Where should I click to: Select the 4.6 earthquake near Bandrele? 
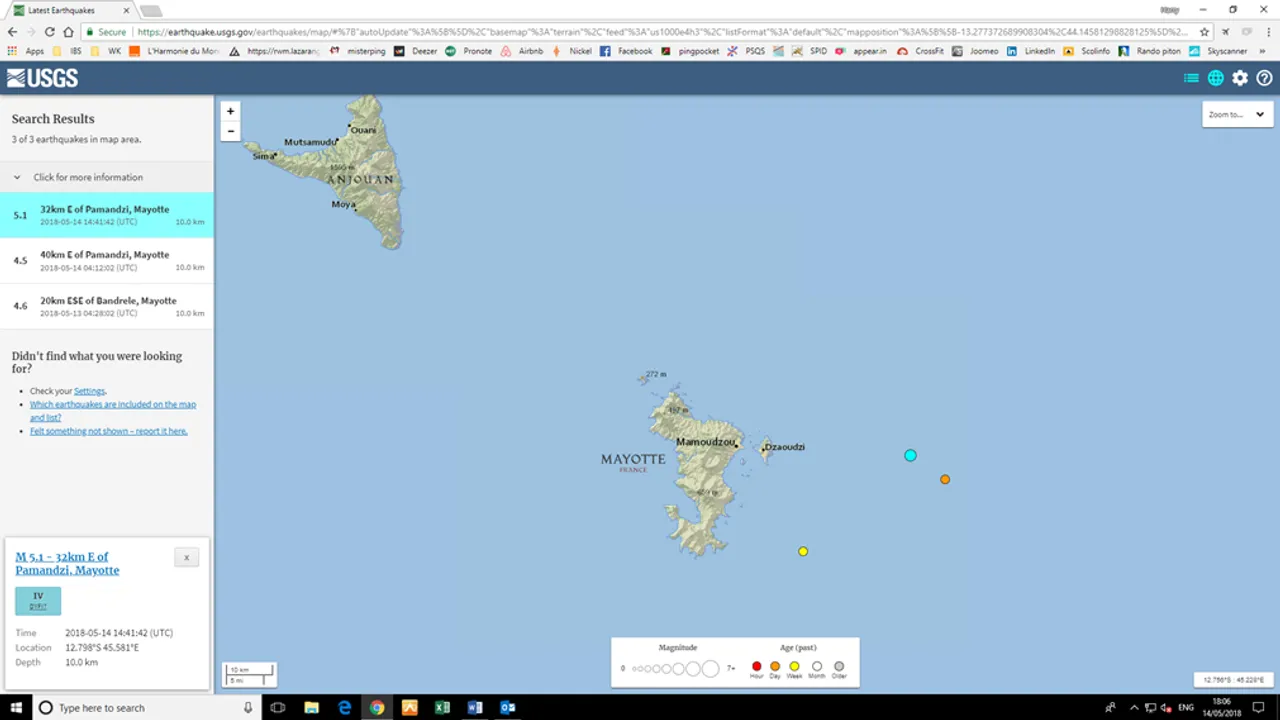pos(107,306)
